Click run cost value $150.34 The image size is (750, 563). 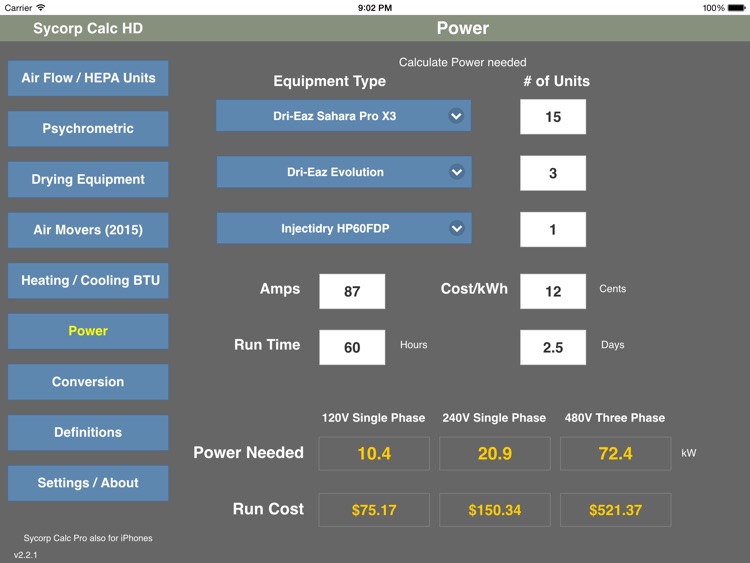pyautogui.click(x=495, y=510)
